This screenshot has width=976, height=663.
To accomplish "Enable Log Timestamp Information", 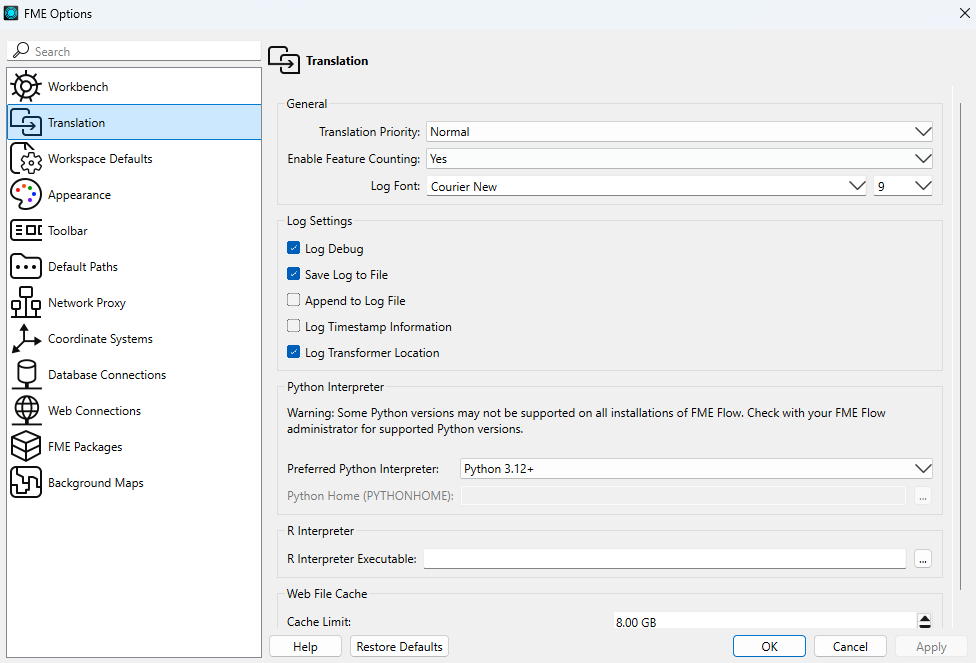I will pos(293,326).
